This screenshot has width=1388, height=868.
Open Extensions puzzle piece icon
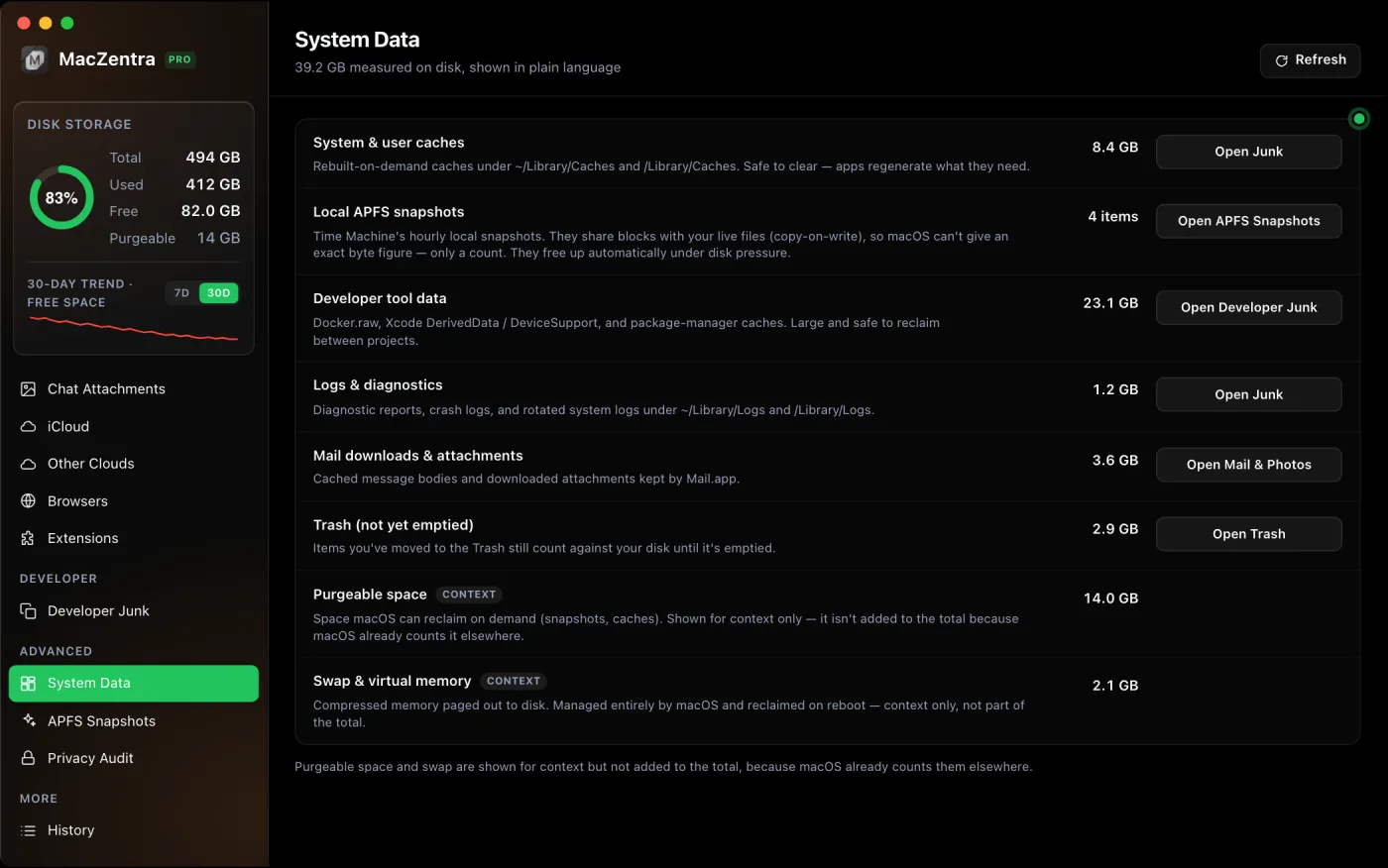(x=29, y=539)
